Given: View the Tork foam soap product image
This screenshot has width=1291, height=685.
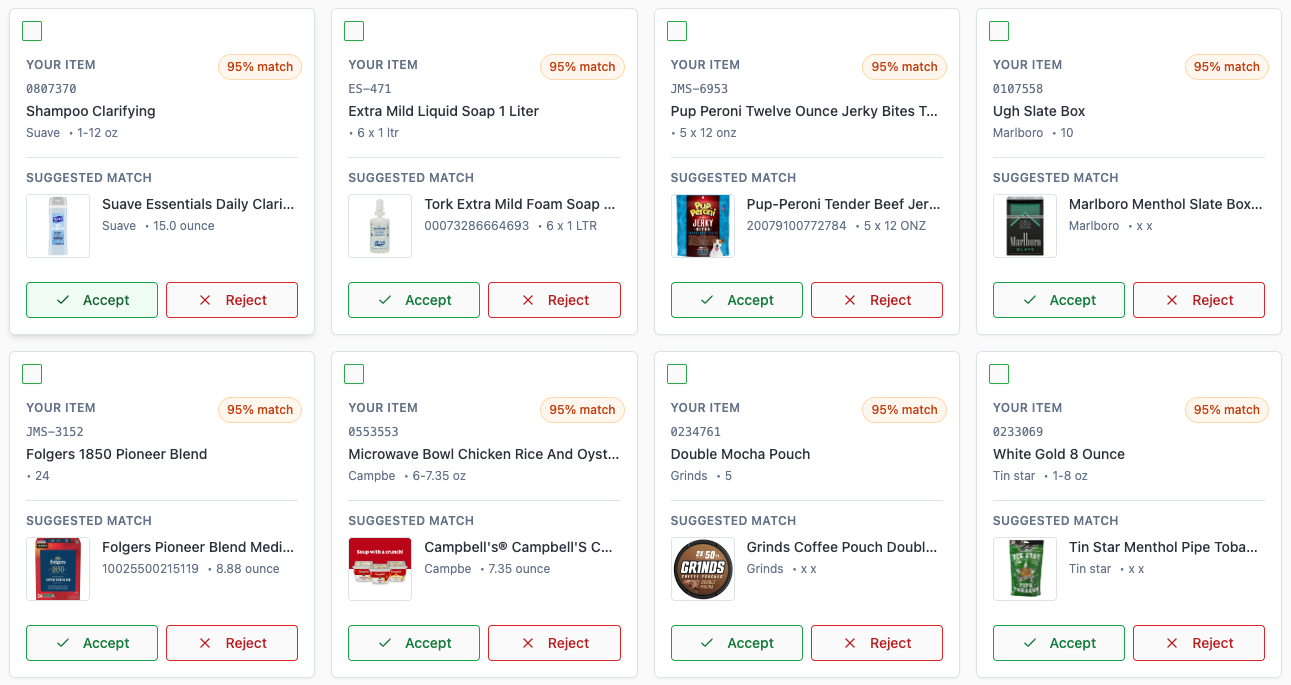Looking at the screenshot, I should (x=380, y=226).
